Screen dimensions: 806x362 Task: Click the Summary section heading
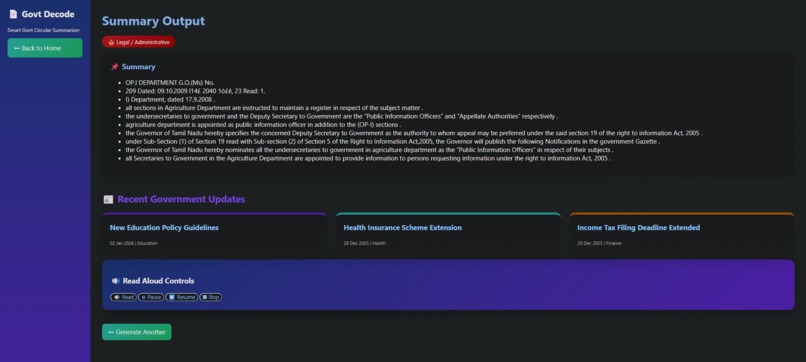pos(138,67)
